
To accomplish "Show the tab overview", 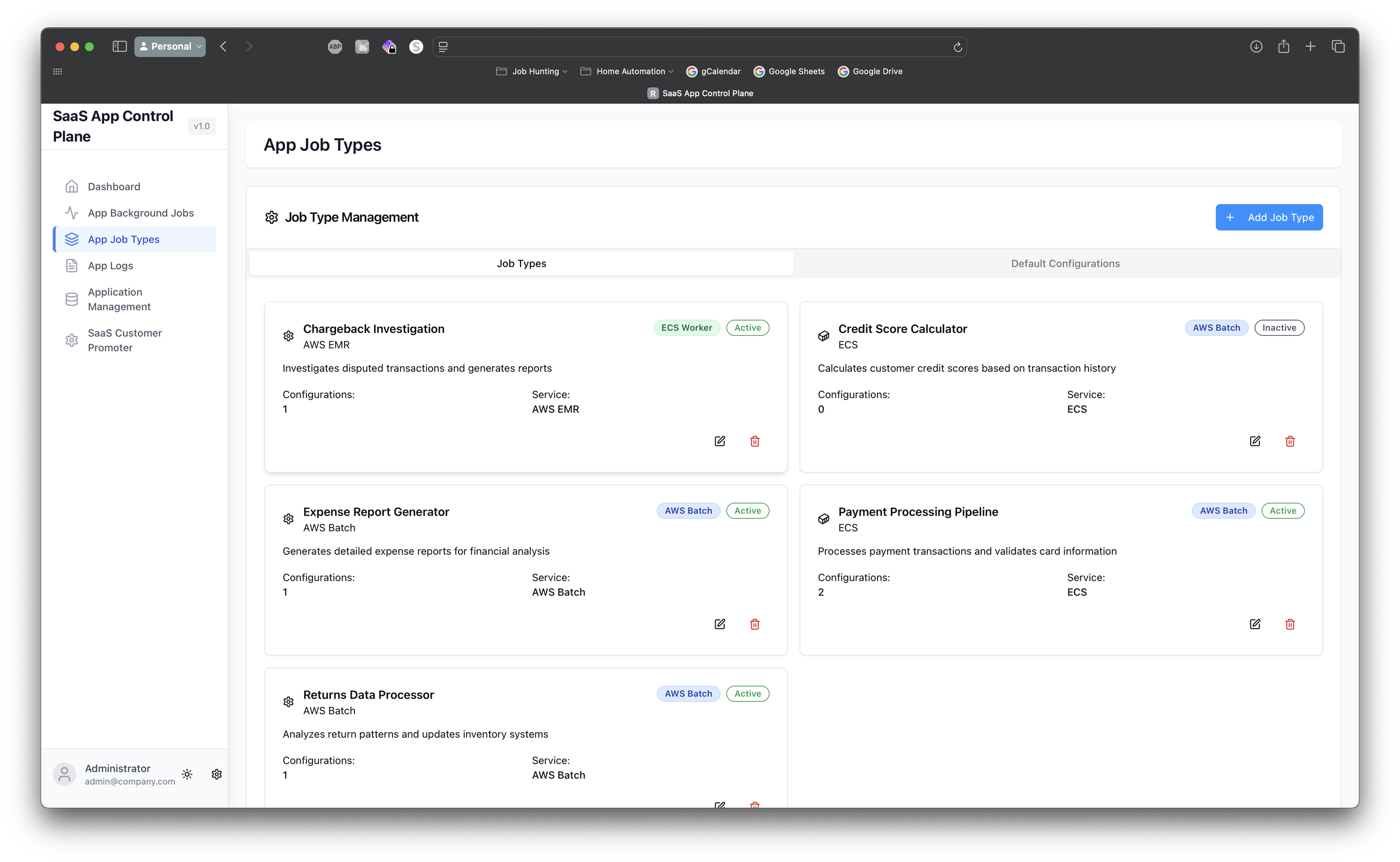I will tap(1338, 47).
